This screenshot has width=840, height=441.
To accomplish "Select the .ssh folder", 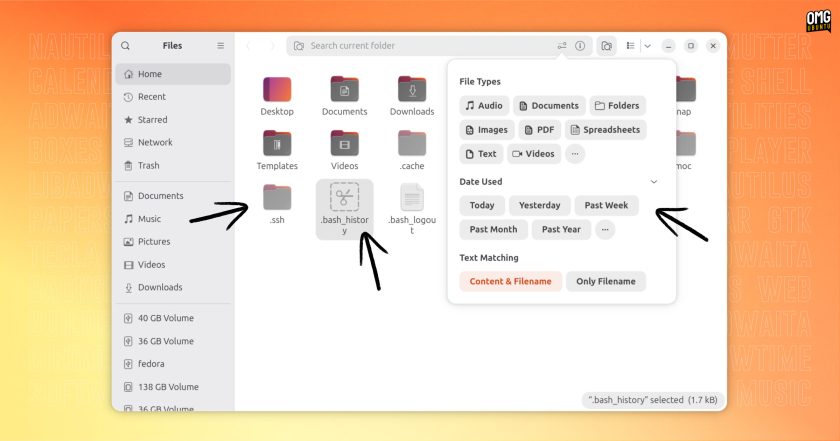I will (277, 204).
